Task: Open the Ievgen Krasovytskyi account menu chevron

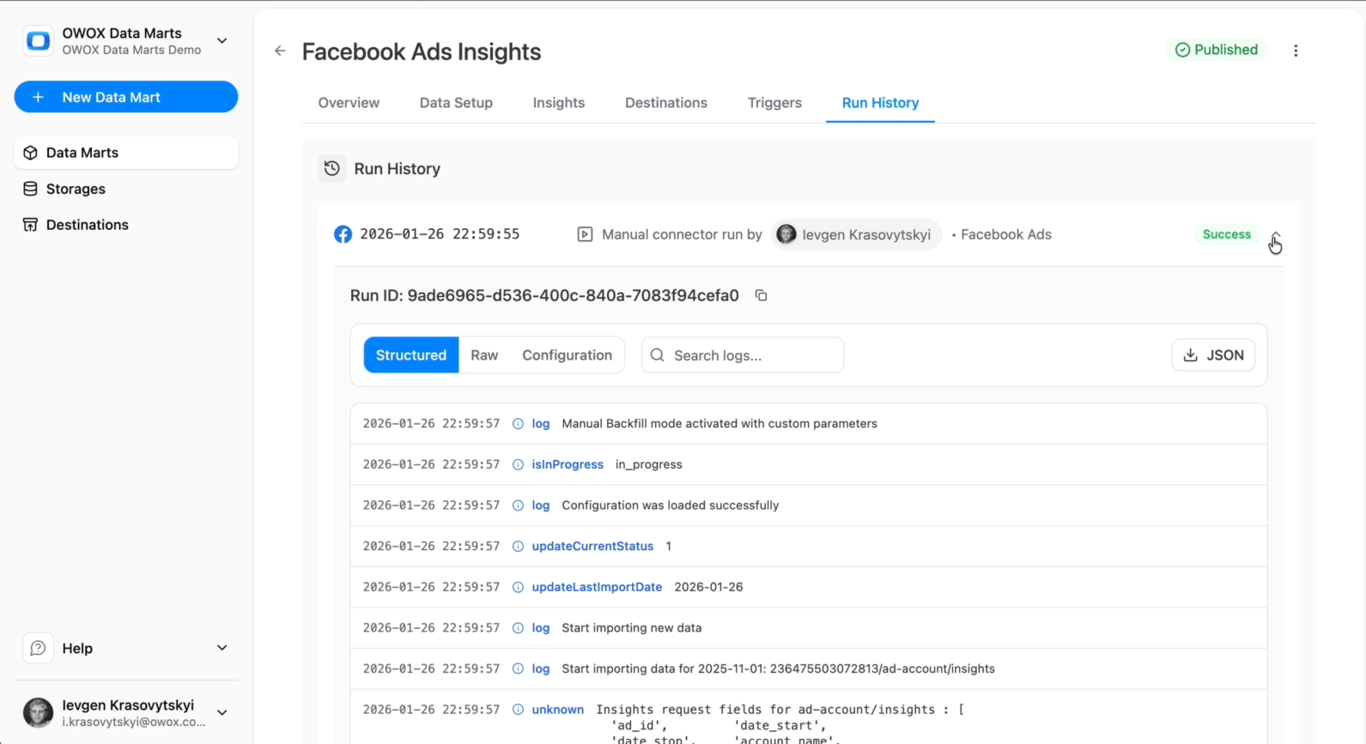Action: 222,713
